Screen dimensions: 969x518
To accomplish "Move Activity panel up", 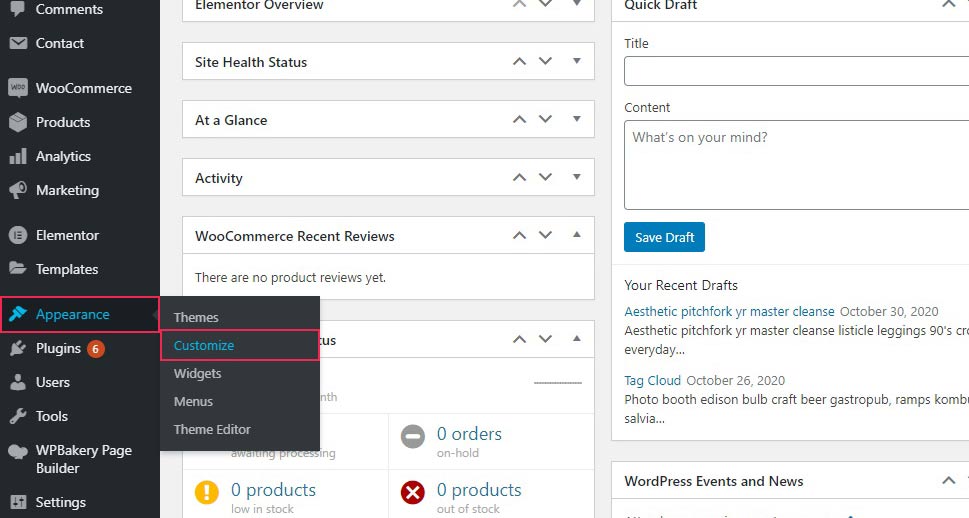I will [x=519, y=177].
